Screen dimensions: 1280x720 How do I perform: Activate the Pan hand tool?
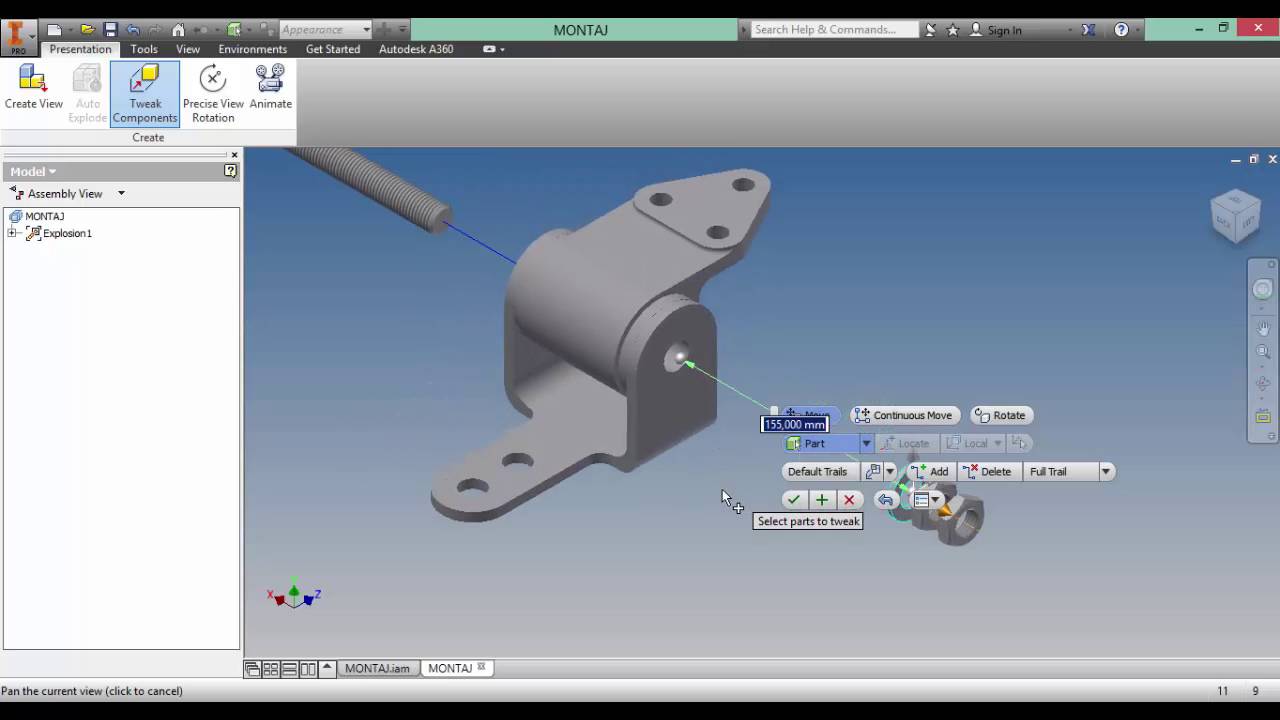pos(1263,328)
